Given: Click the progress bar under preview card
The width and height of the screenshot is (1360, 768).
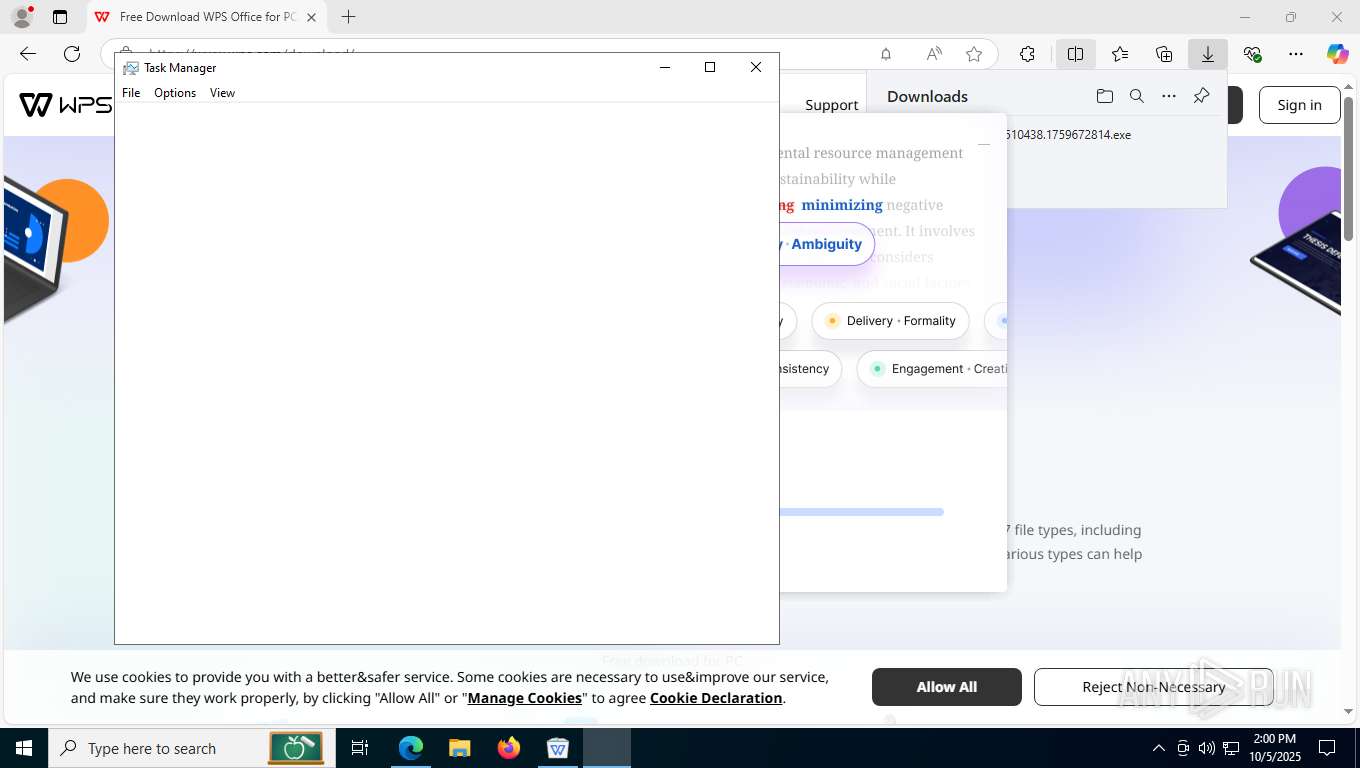Looking at the screenshot, I should click(x=861, y=512).
